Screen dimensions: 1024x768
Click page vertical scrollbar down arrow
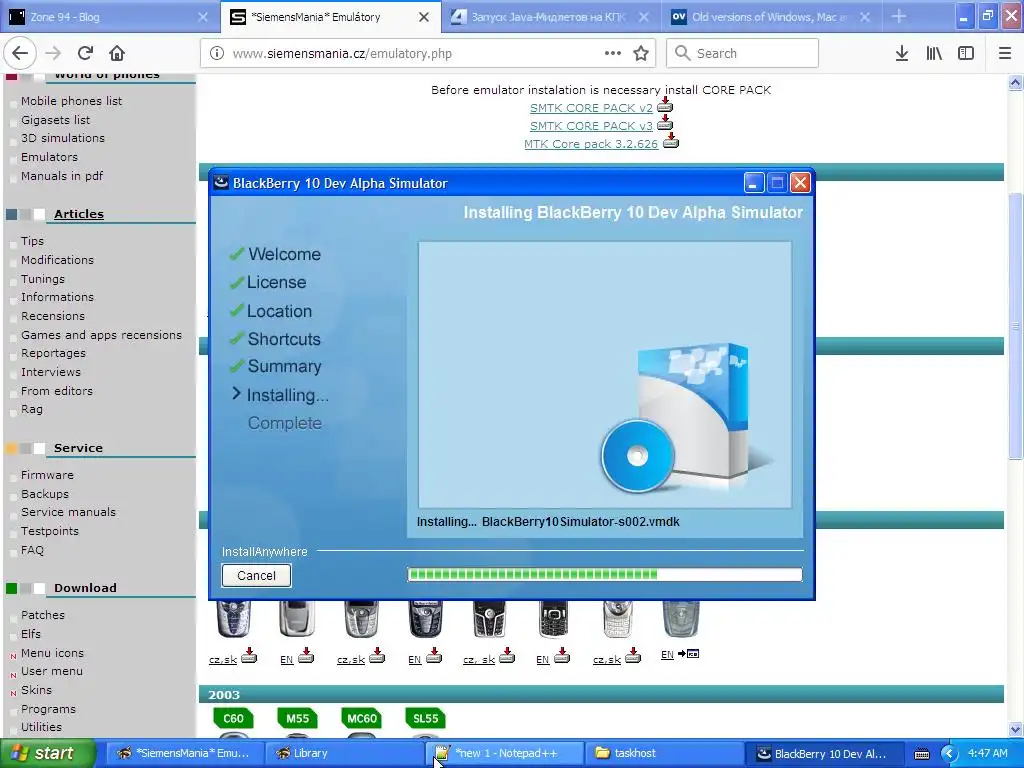pyautogui.click(x=1015, y=729)
